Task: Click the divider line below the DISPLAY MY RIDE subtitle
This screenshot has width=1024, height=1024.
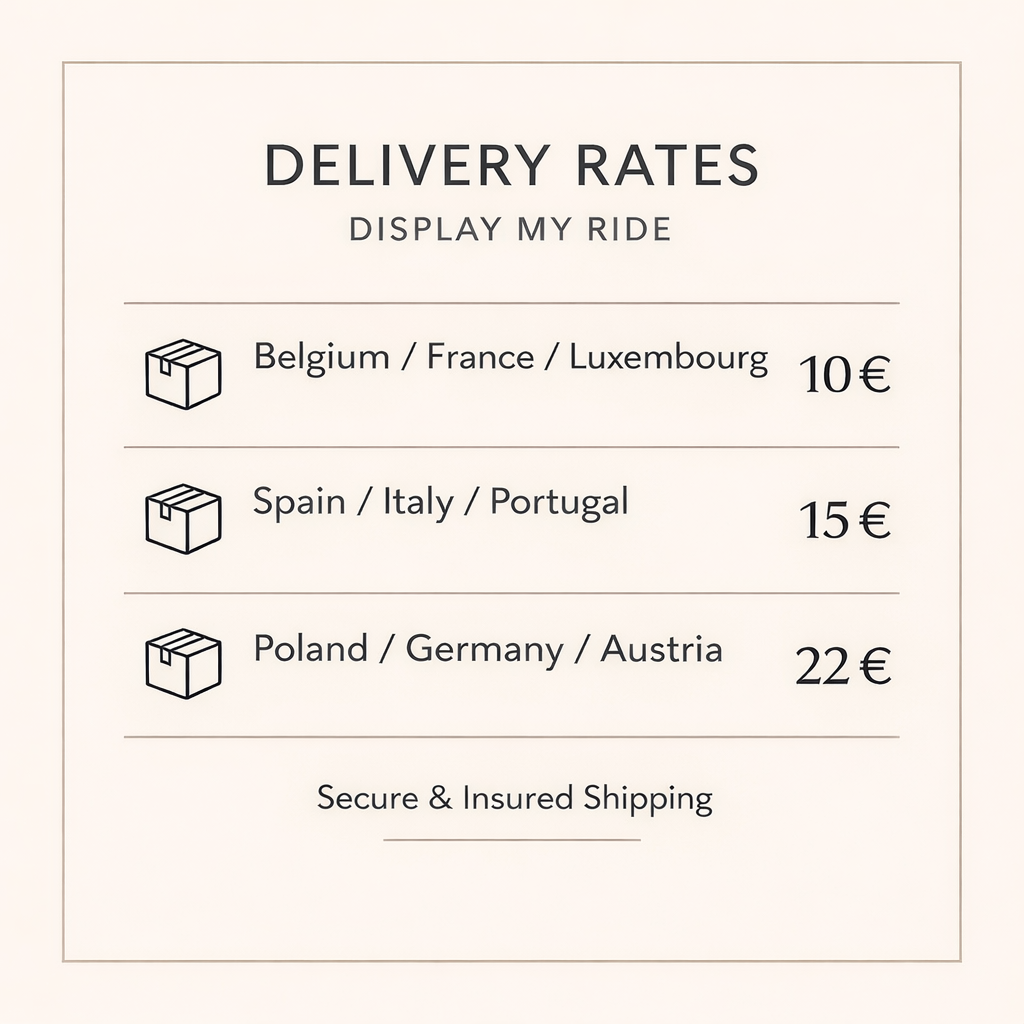Action: click(x=511, y=302)
